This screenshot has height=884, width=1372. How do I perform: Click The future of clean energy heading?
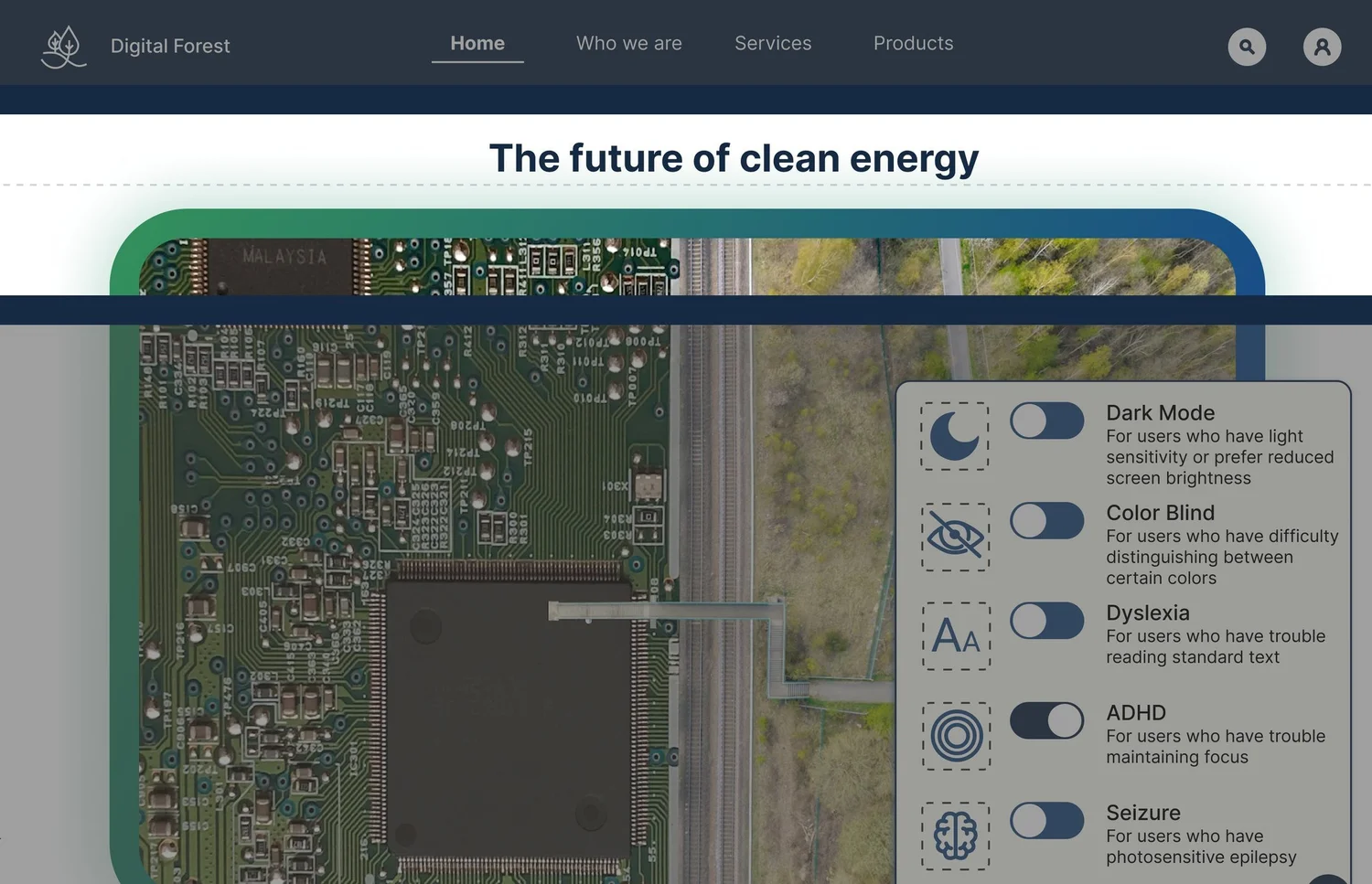(734, 158)
